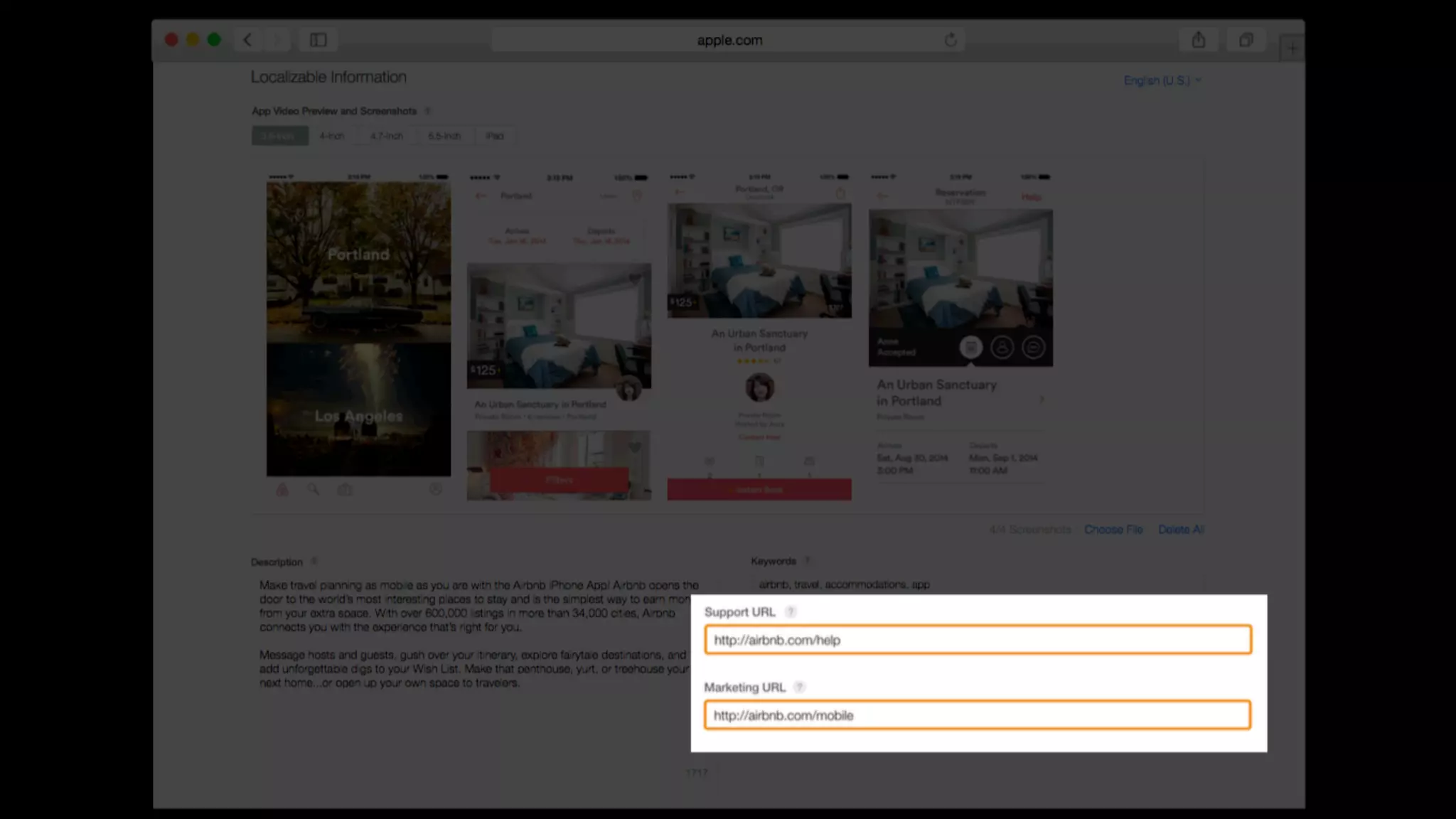Open the English (U.S.) language dropdown
The width and height of the screenshot is (1456, 819).
tap(1162, 80)
